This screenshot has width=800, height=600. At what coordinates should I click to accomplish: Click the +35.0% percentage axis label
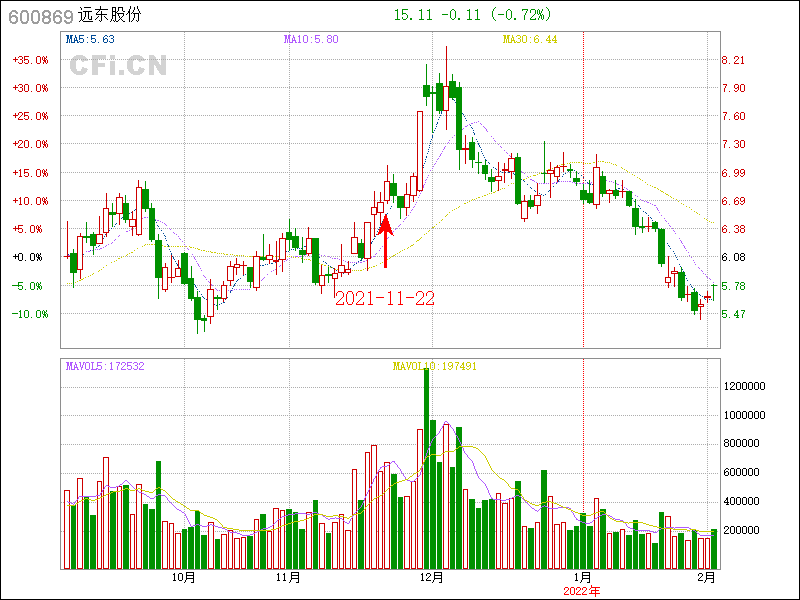click(30, 60)
